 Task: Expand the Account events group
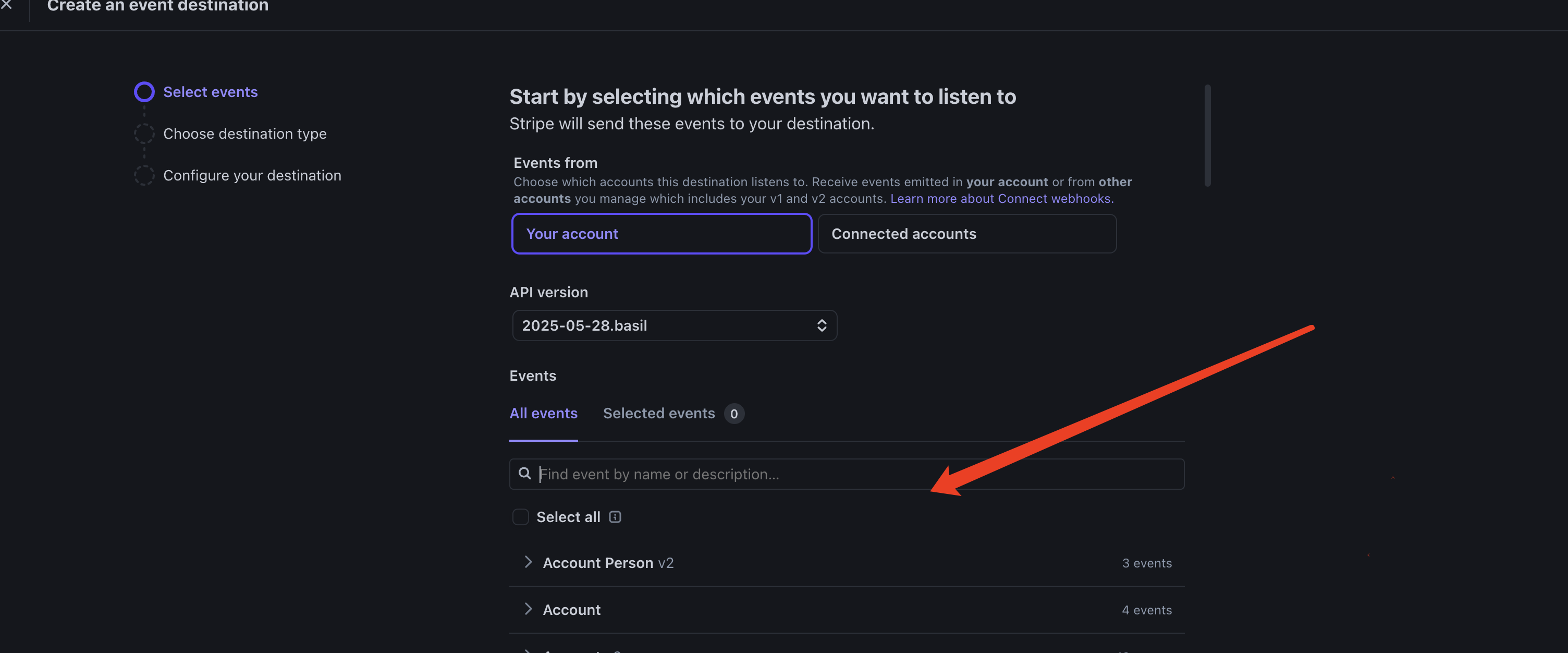(x=528, y=609)
